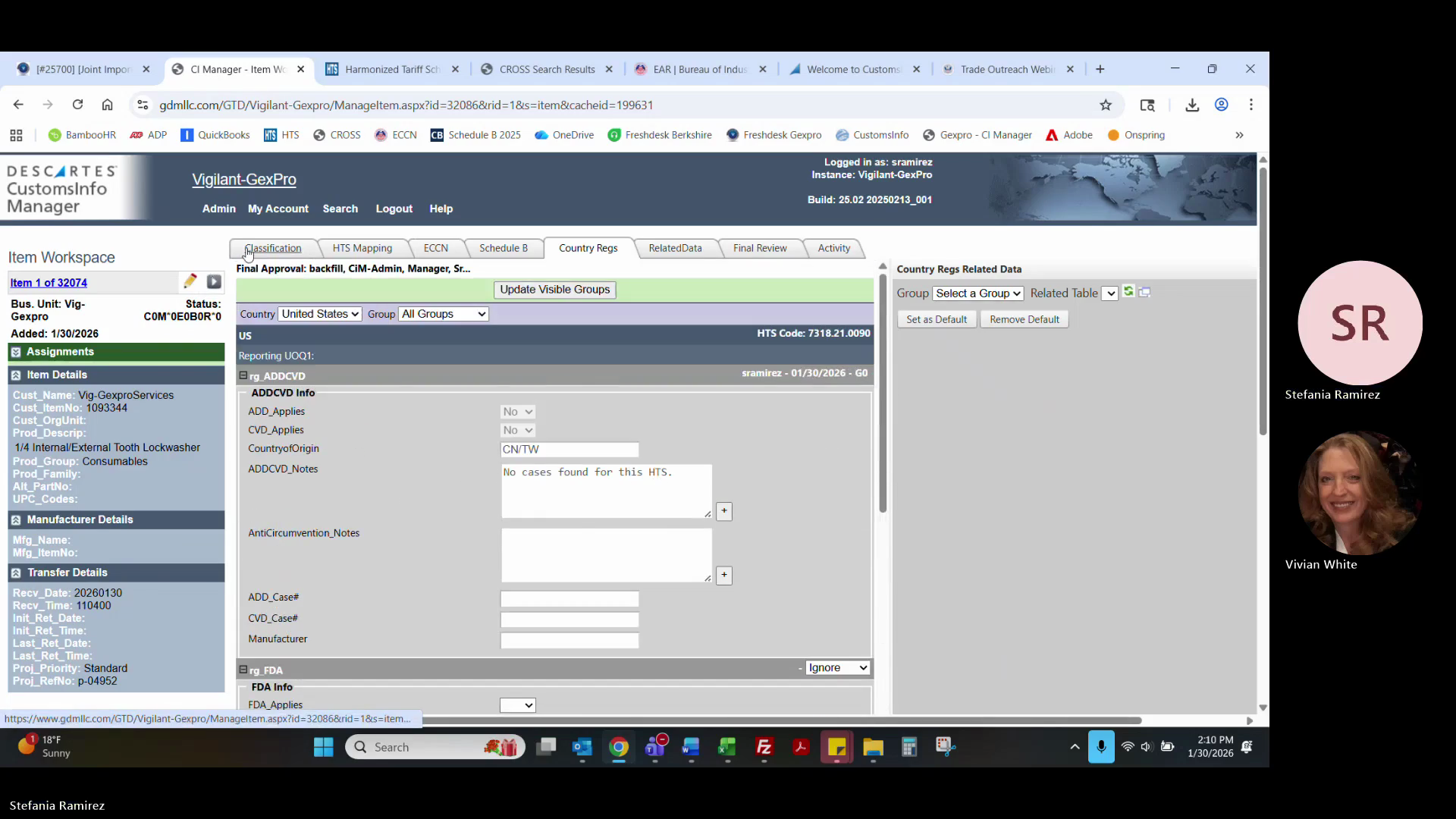Open FileZilla from the Windows taskbar
1456x819 pixels.
click(x=764, y=748)
